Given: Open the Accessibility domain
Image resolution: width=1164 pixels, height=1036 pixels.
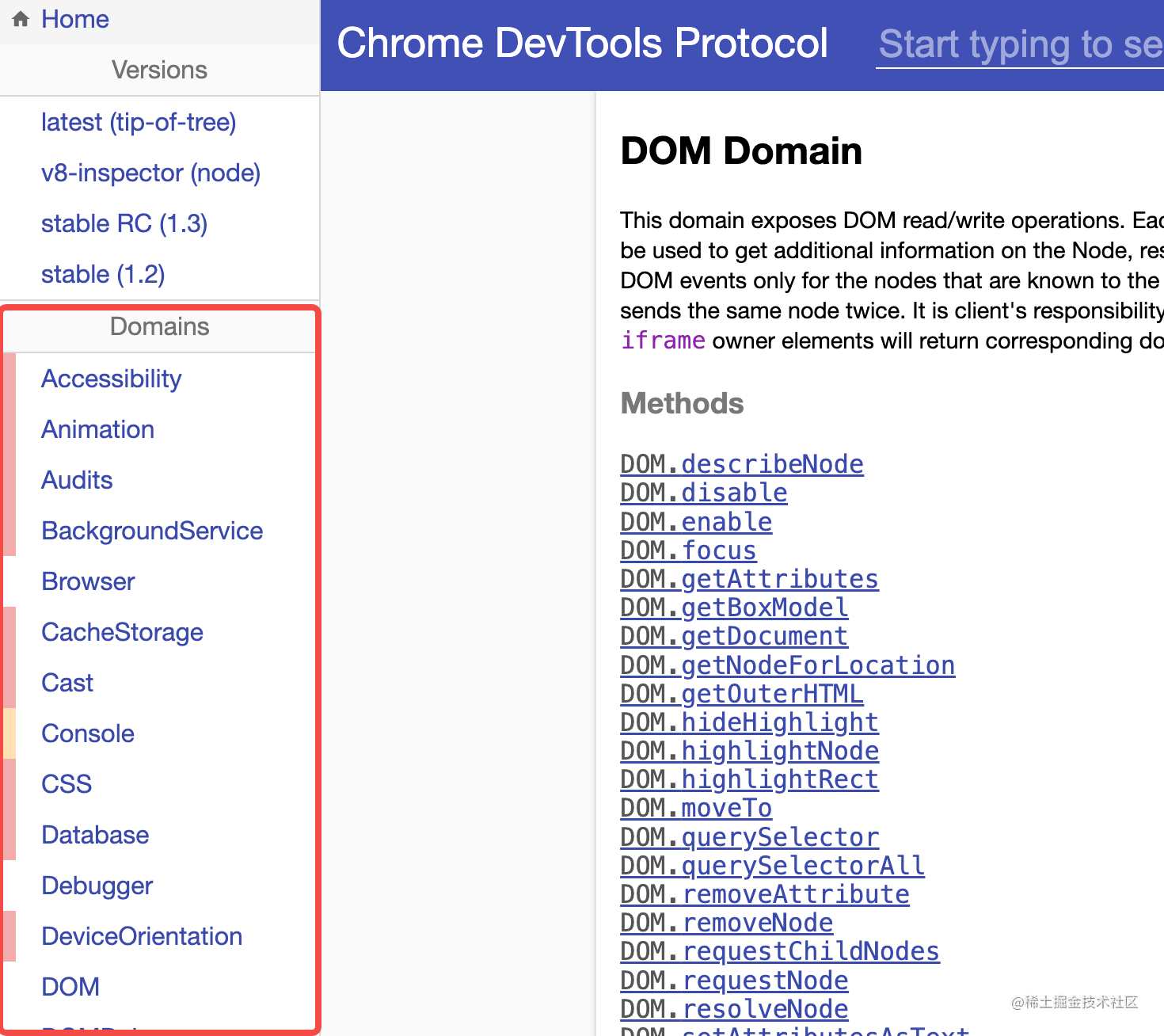Looking at the screenshot, I should 112,379.
